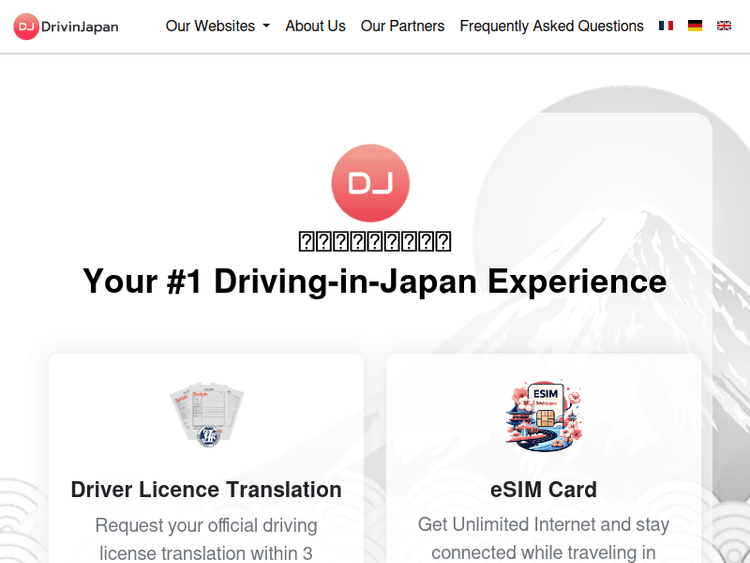This screenshot has width=750, height=563.
Task: Click the unrendered Japanese subtitle text
Action: [x=375, y=241]
